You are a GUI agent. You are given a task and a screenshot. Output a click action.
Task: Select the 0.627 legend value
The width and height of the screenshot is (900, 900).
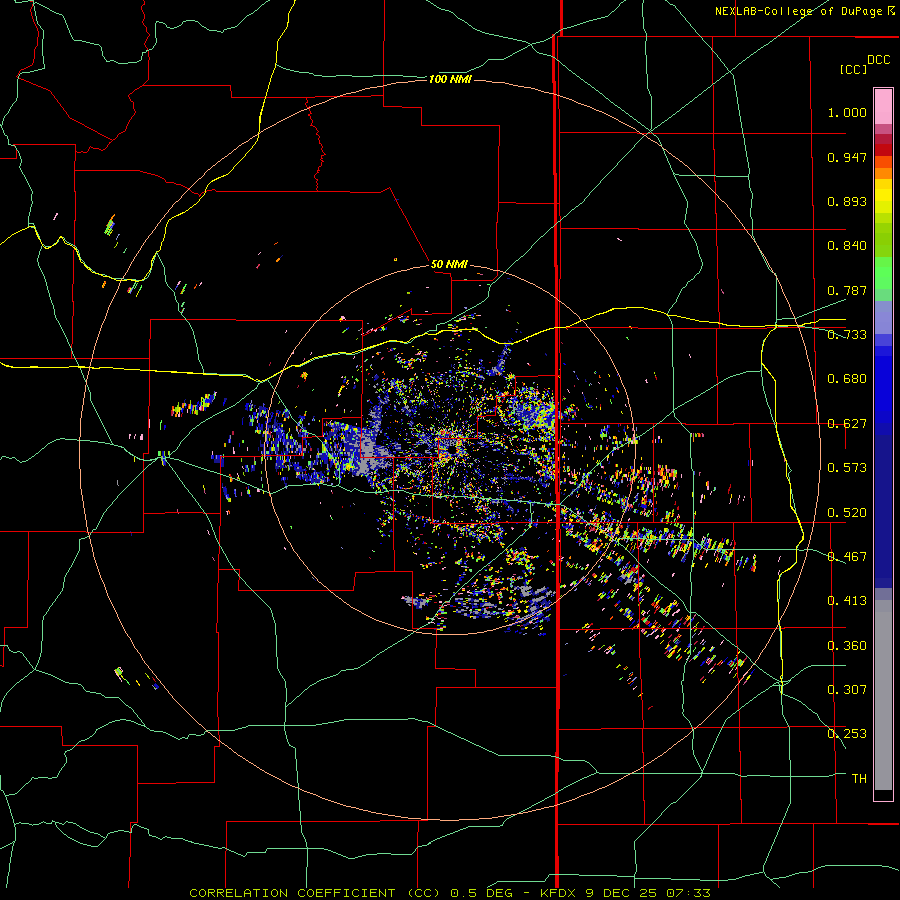847,424
